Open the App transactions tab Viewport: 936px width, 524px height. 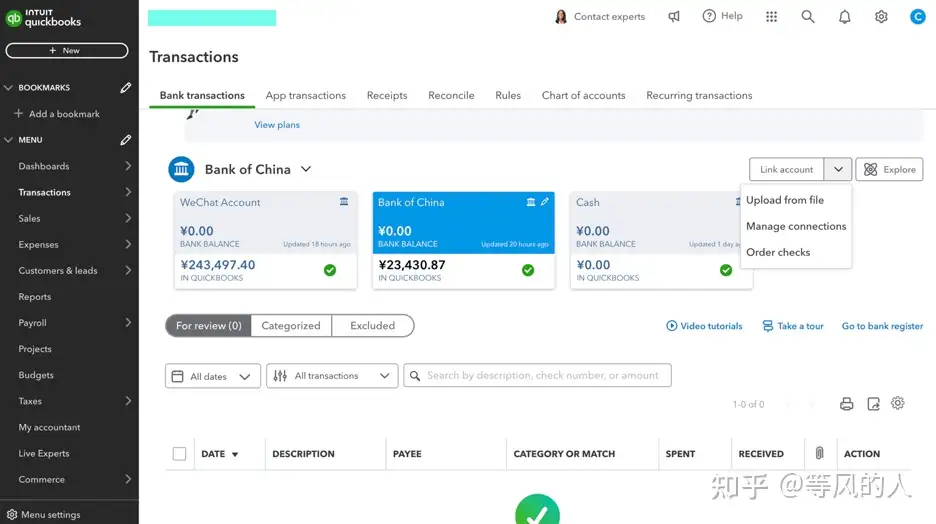pyautogui.click(x=306, y=95)
